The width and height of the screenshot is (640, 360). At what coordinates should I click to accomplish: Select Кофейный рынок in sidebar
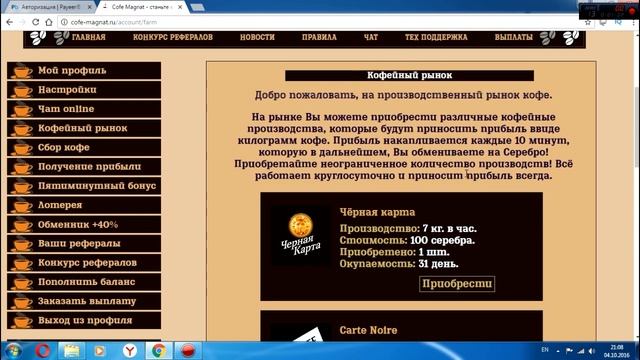tap(84, 128)
